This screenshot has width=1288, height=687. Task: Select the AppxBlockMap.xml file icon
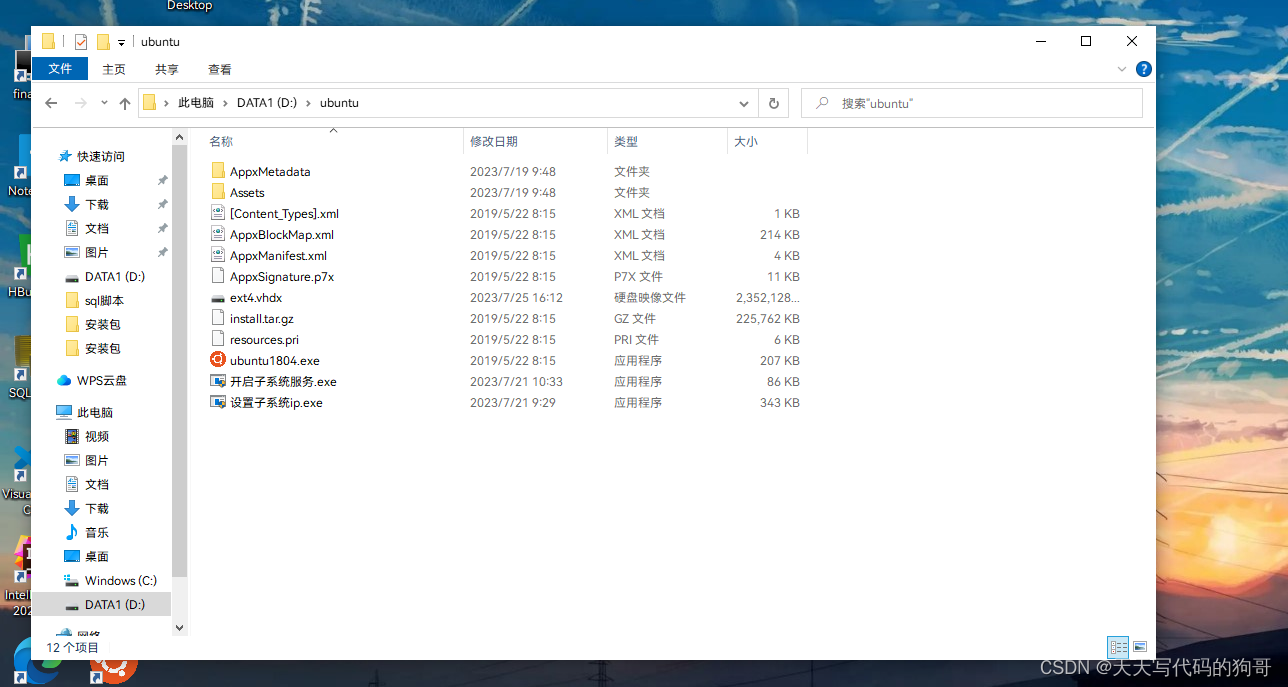point(219,234)
